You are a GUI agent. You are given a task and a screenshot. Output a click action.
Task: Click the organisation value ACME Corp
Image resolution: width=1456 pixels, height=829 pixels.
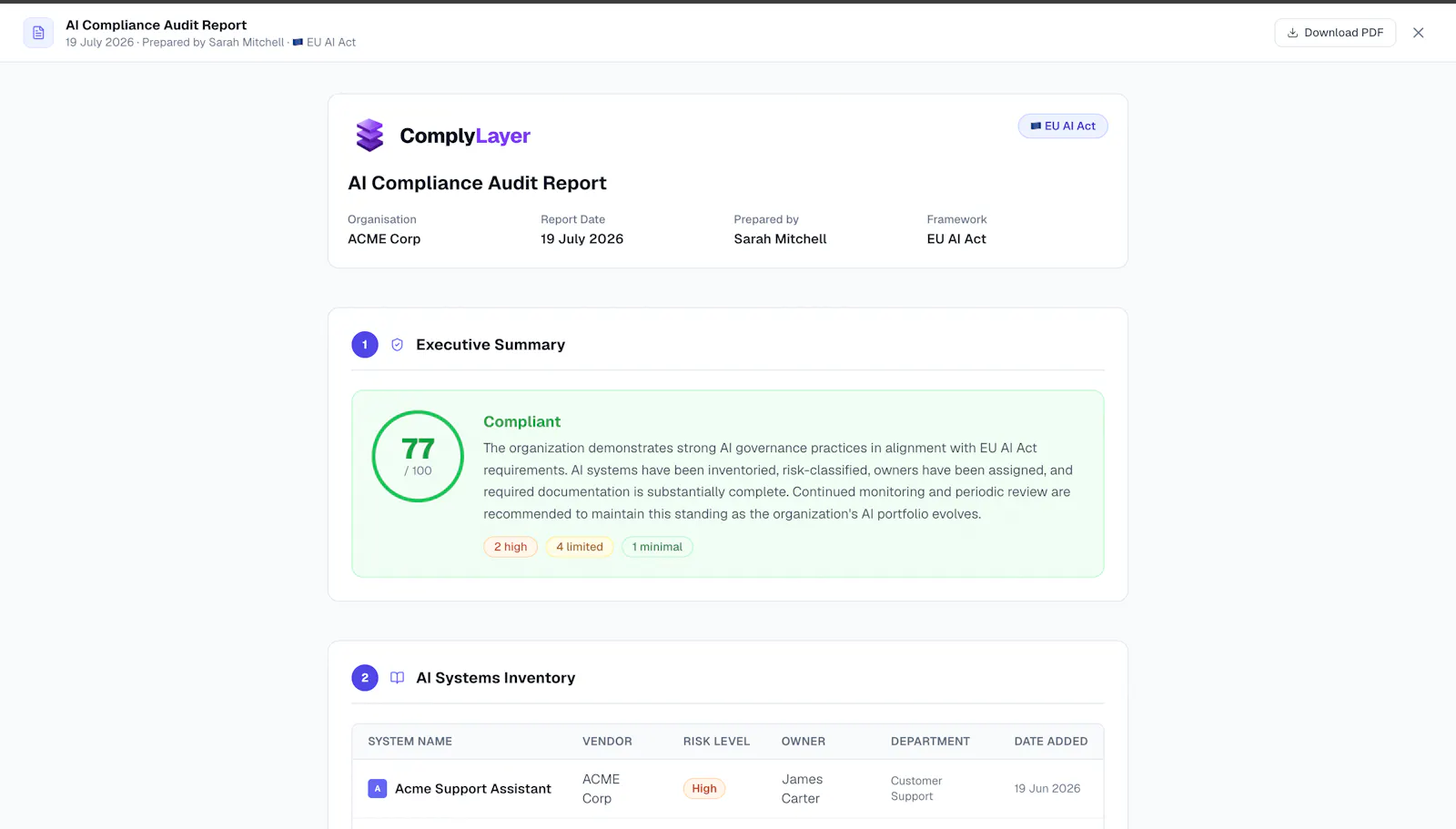(384, 239)
